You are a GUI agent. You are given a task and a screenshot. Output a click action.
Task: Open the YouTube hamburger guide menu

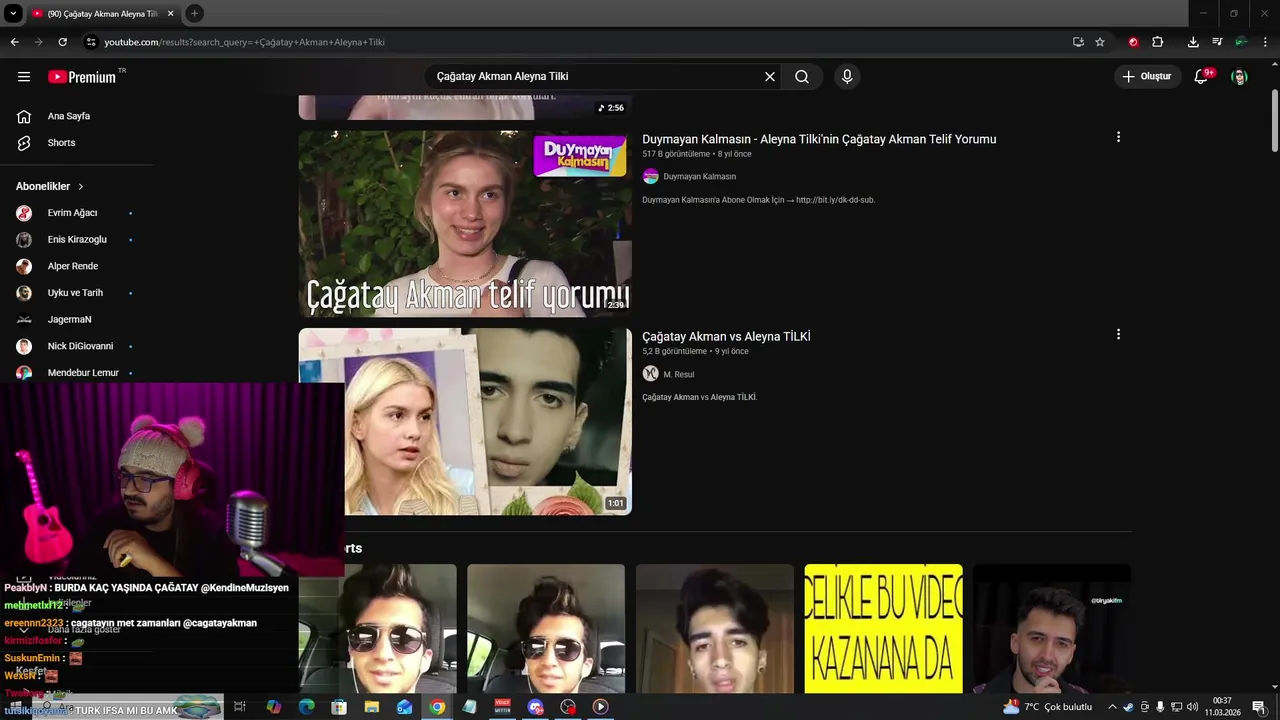24,77
